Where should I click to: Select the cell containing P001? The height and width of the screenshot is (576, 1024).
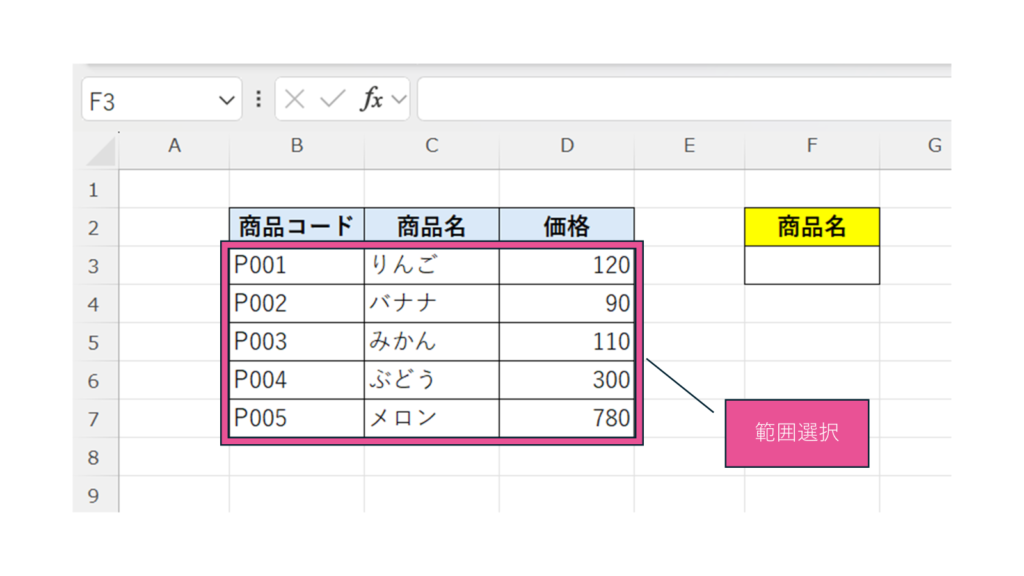[x=296, y=265]
